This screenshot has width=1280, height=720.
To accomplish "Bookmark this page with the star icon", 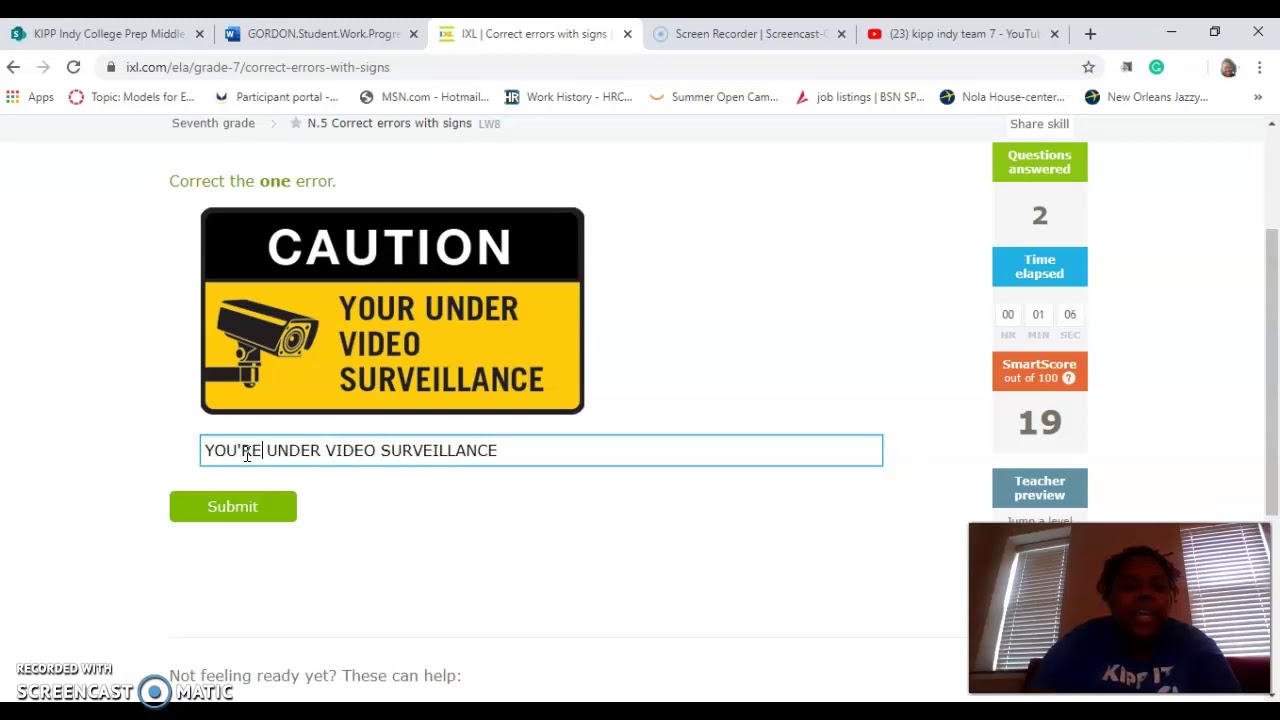I will tap(1088, 67).
